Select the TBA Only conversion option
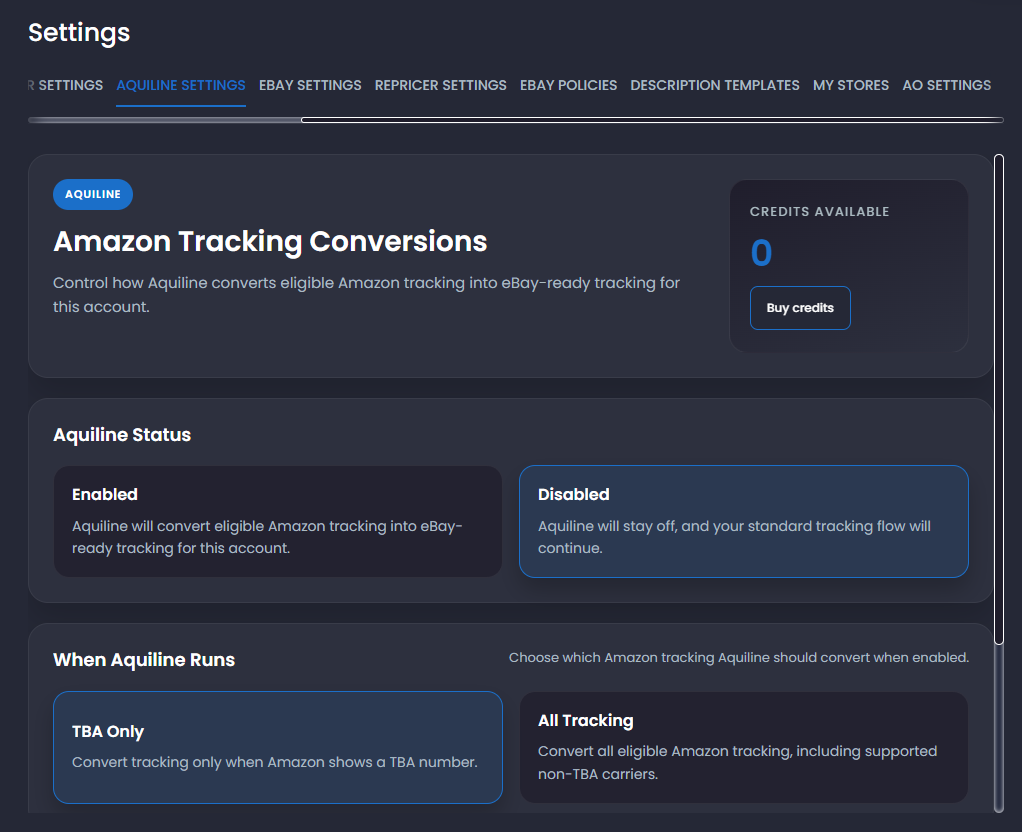The image size is (1022, 832). click(x=278, y=747)
